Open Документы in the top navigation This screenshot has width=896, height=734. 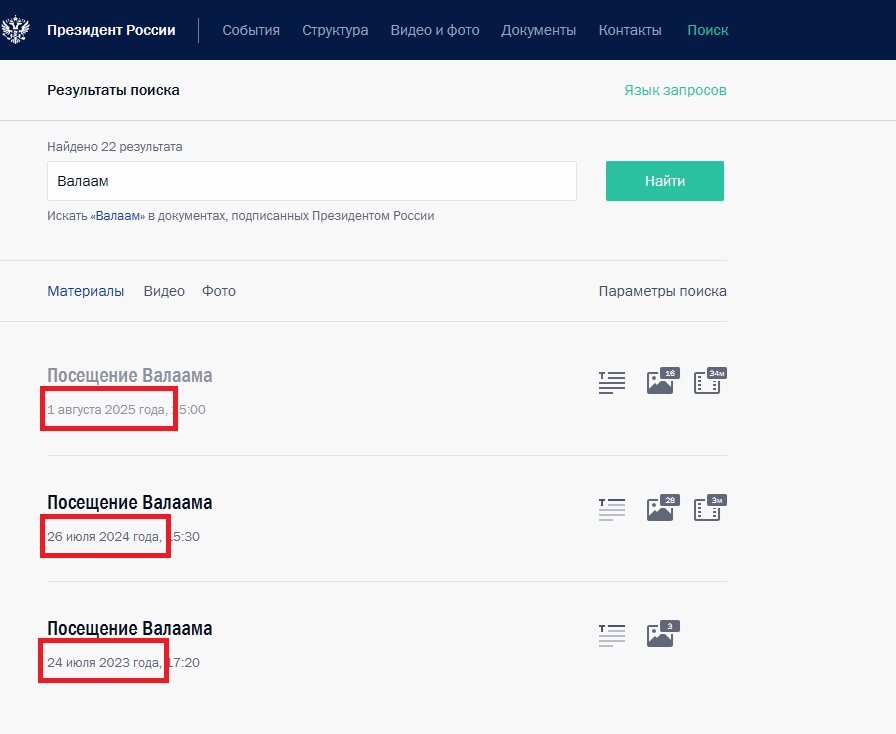pos(538,30)
